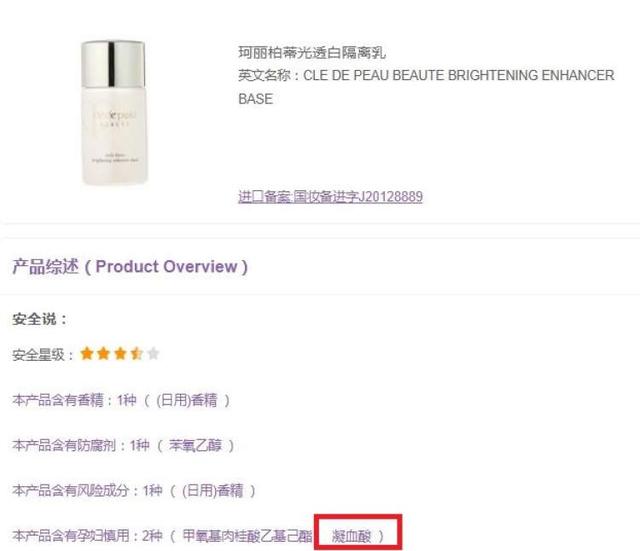Click the product name 珂丽柏蒂光透白隔离乳
The image size is (640, 551).
(312, 52)
